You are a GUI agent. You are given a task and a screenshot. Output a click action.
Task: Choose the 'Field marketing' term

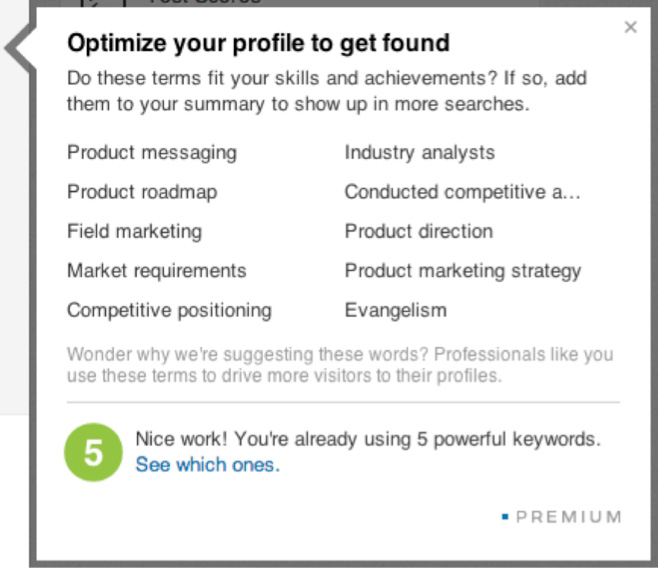[134, 231]
